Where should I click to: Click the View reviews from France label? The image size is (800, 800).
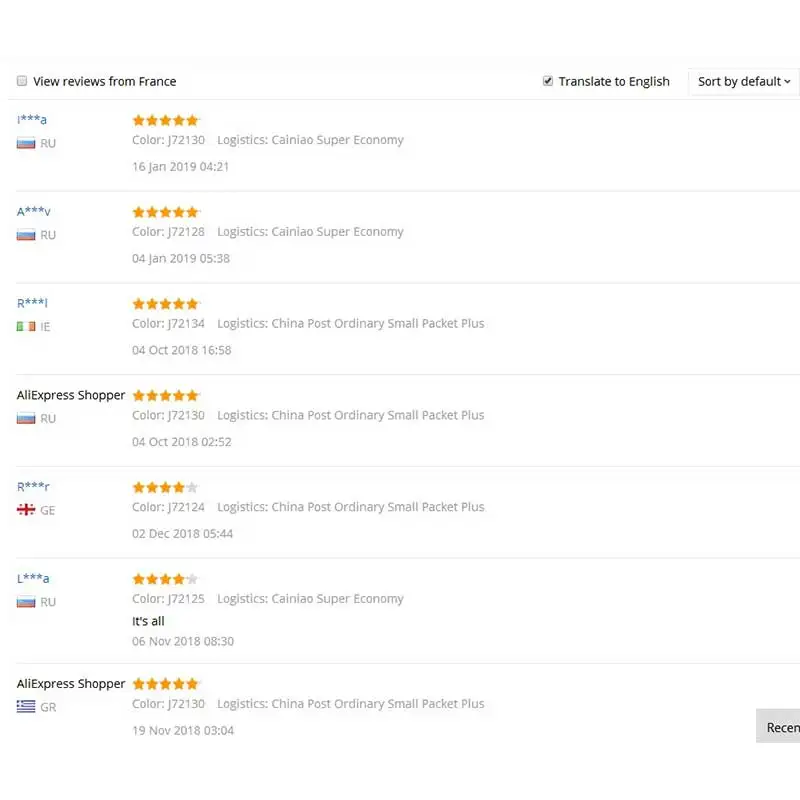coord(105,81)
